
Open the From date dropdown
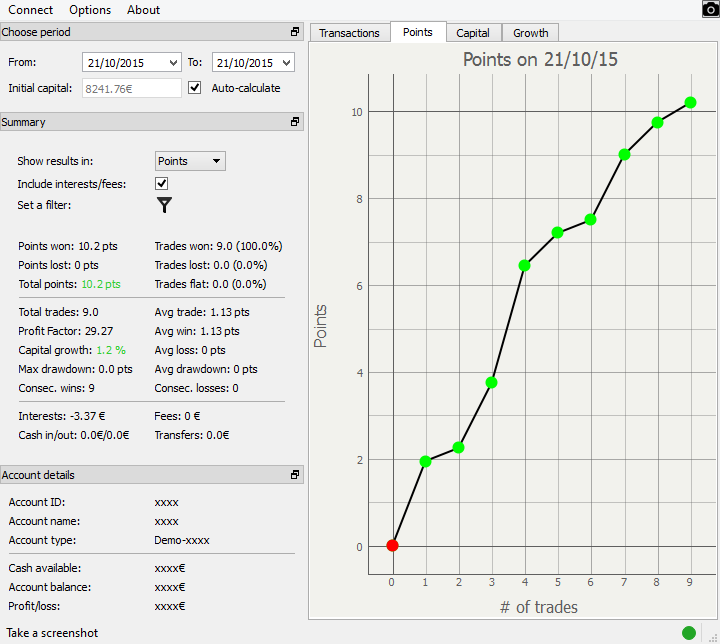[x=173, y=62]
